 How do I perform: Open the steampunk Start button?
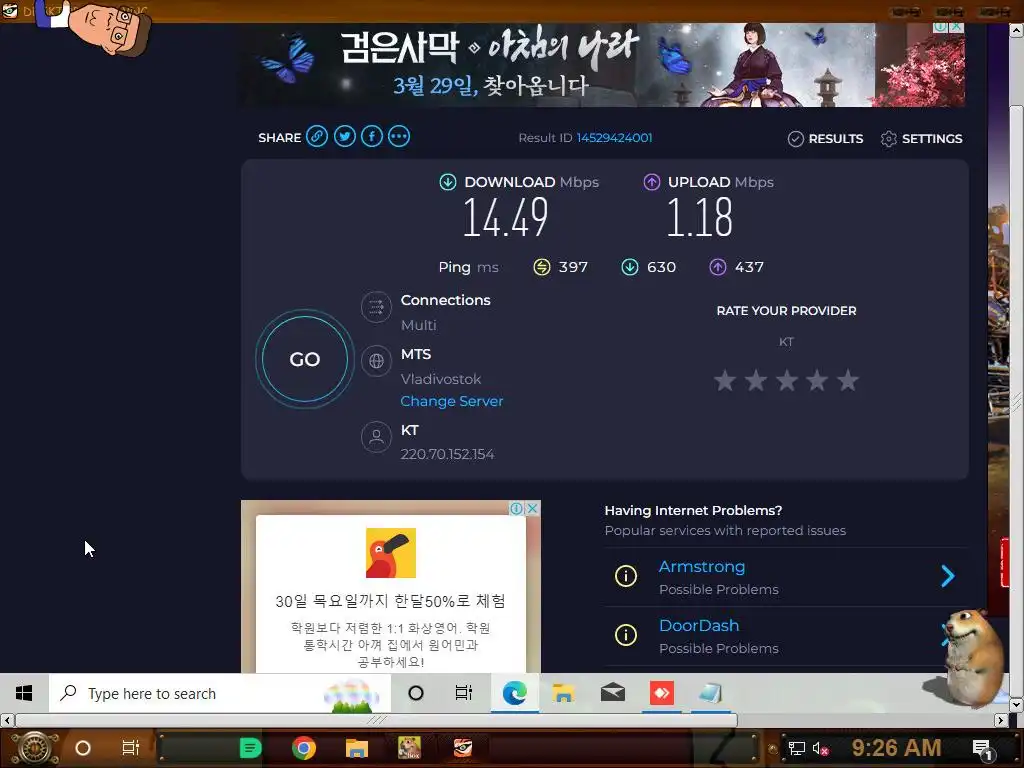coord(36,748)
